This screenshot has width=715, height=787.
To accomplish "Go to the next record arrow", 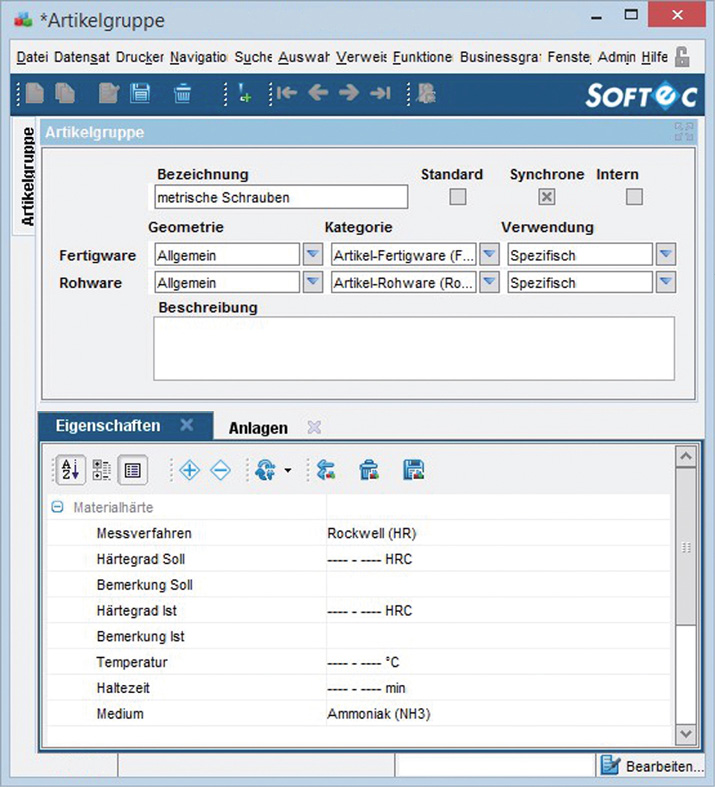I will coord(349,93).
